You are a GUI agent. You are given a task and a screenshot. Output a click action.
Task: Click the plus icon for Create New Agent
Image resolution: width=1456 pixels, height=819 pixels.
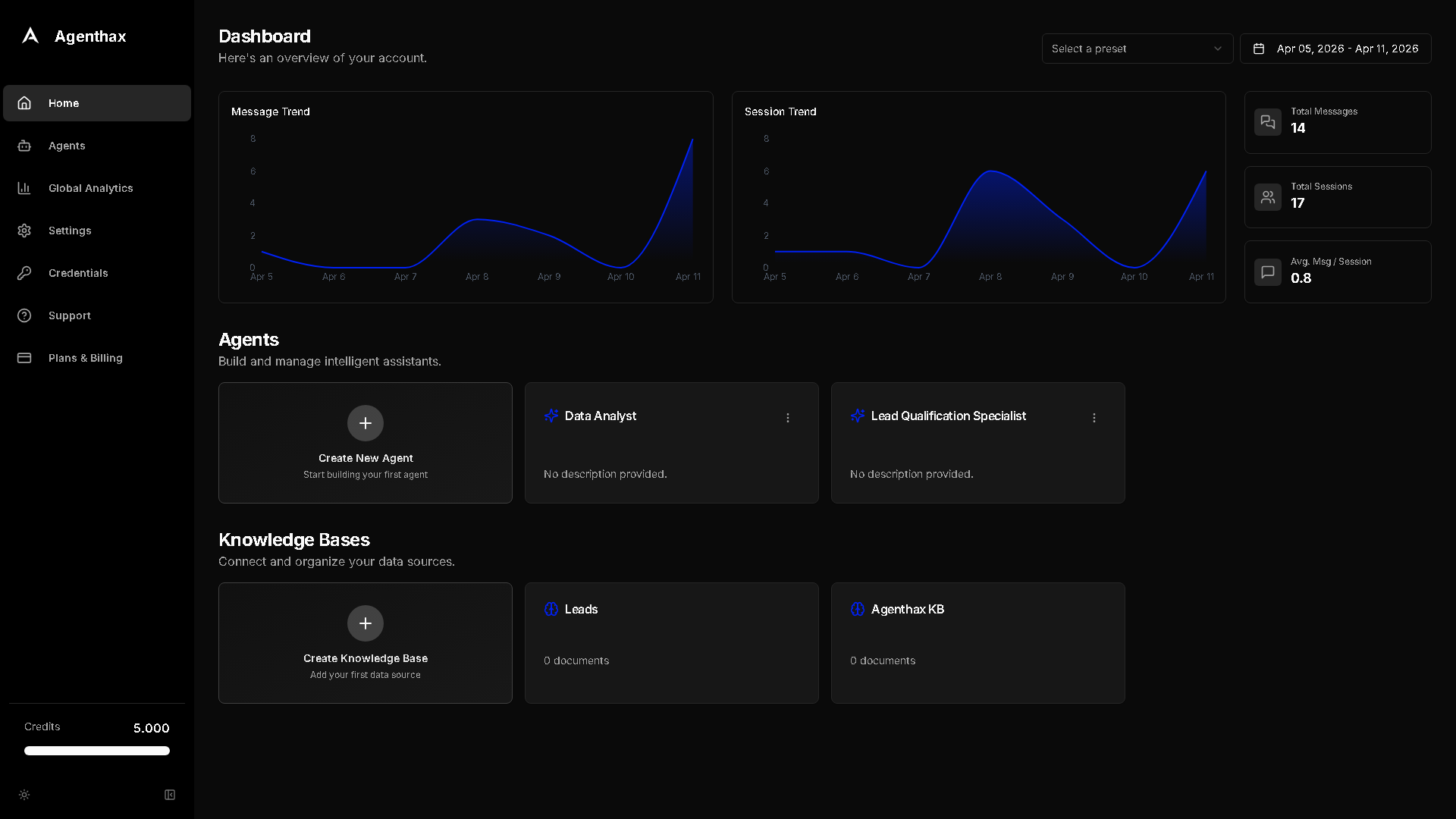(366, 423)
